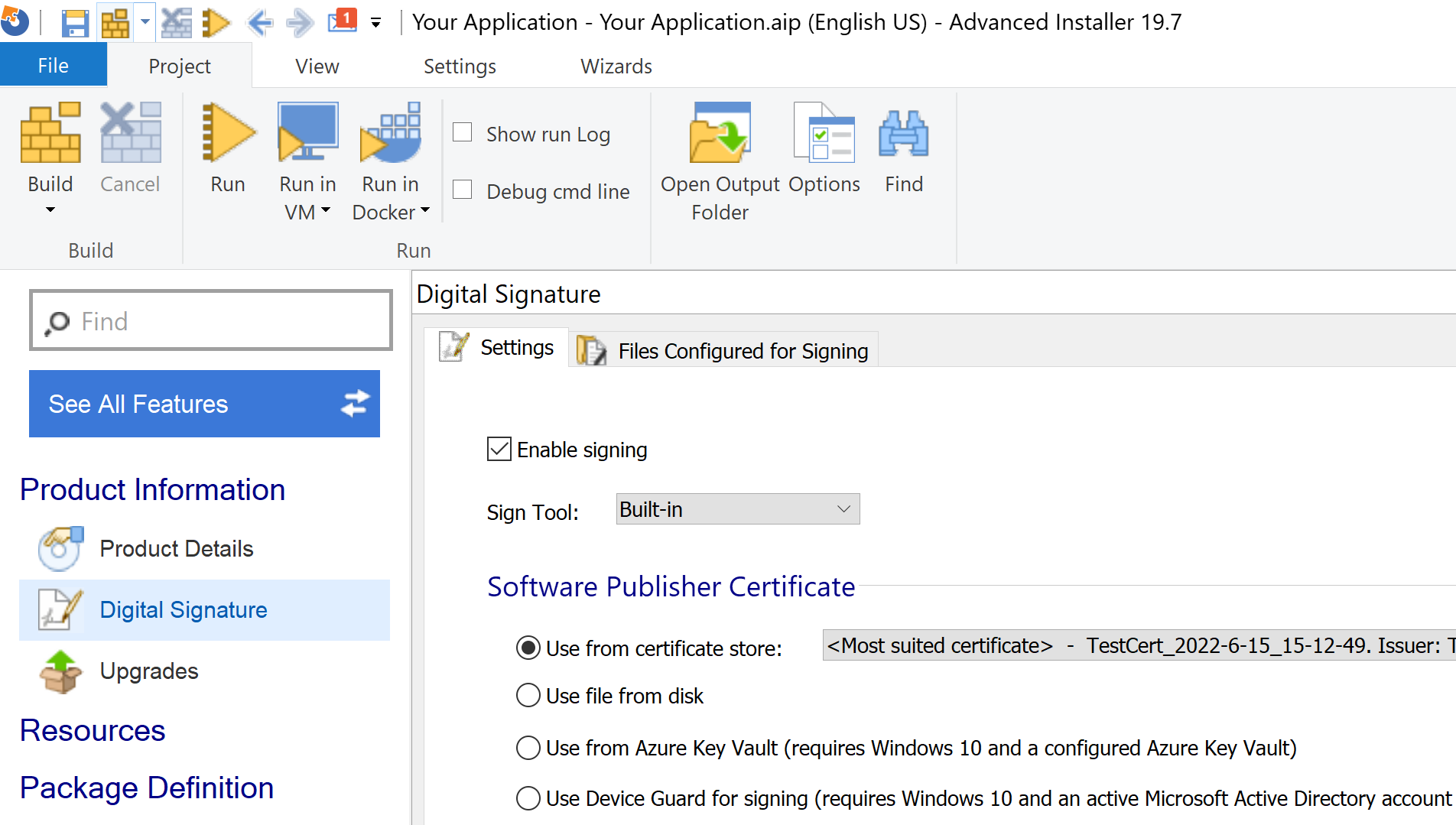Click the Product Information heading

point(153,489)
